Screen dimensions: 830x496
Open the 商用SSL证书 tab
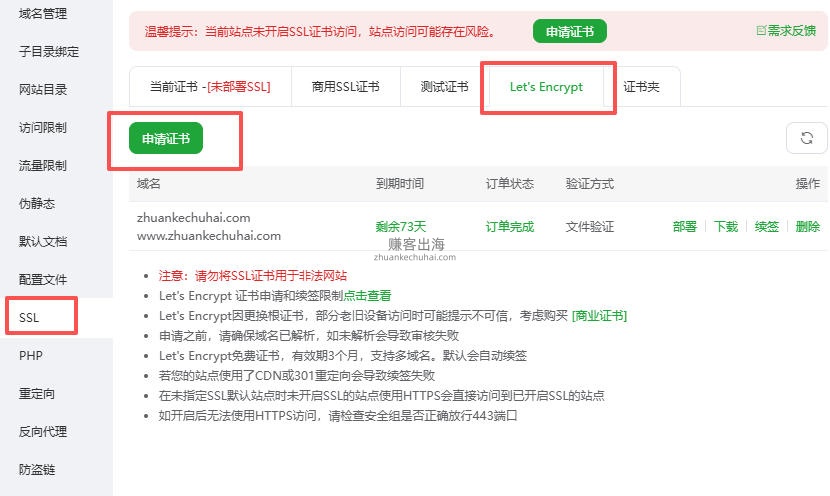pyautogui.click(x=345, y=87)
